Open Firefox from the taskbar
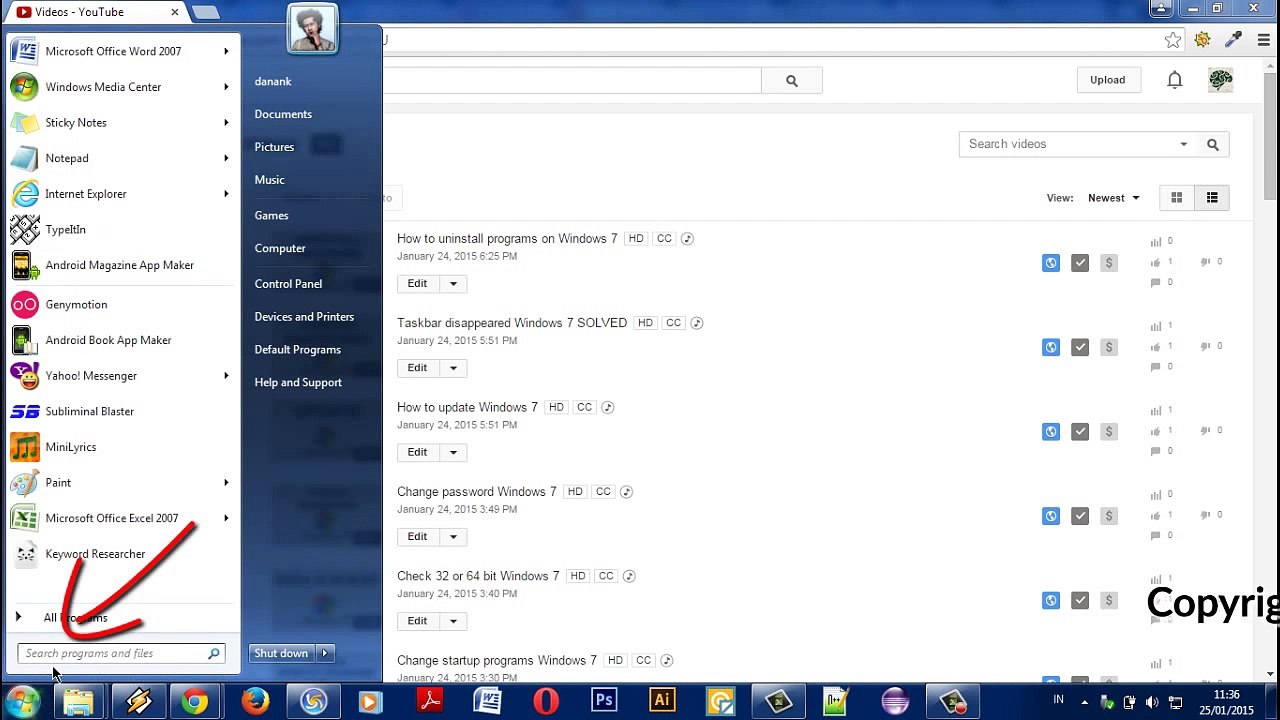This screenshot has height=720, width=1280. click(x=255, y=701)
